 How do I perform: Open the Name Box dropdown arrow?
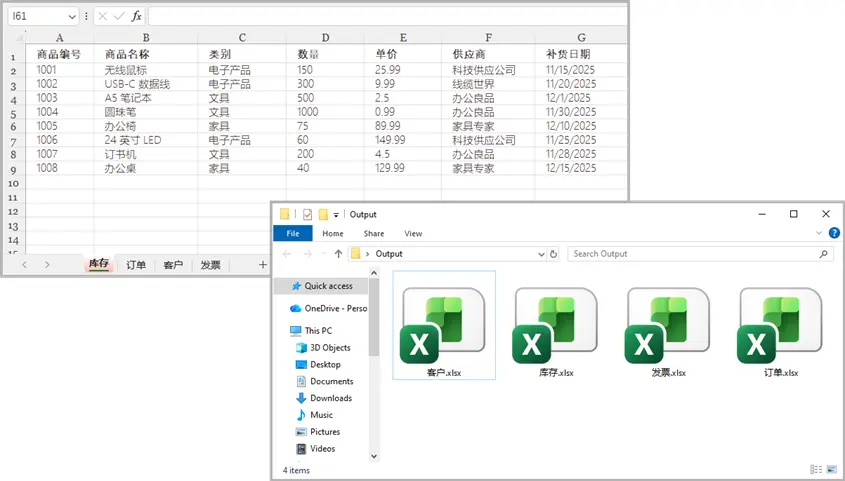[x=72, y=17]
